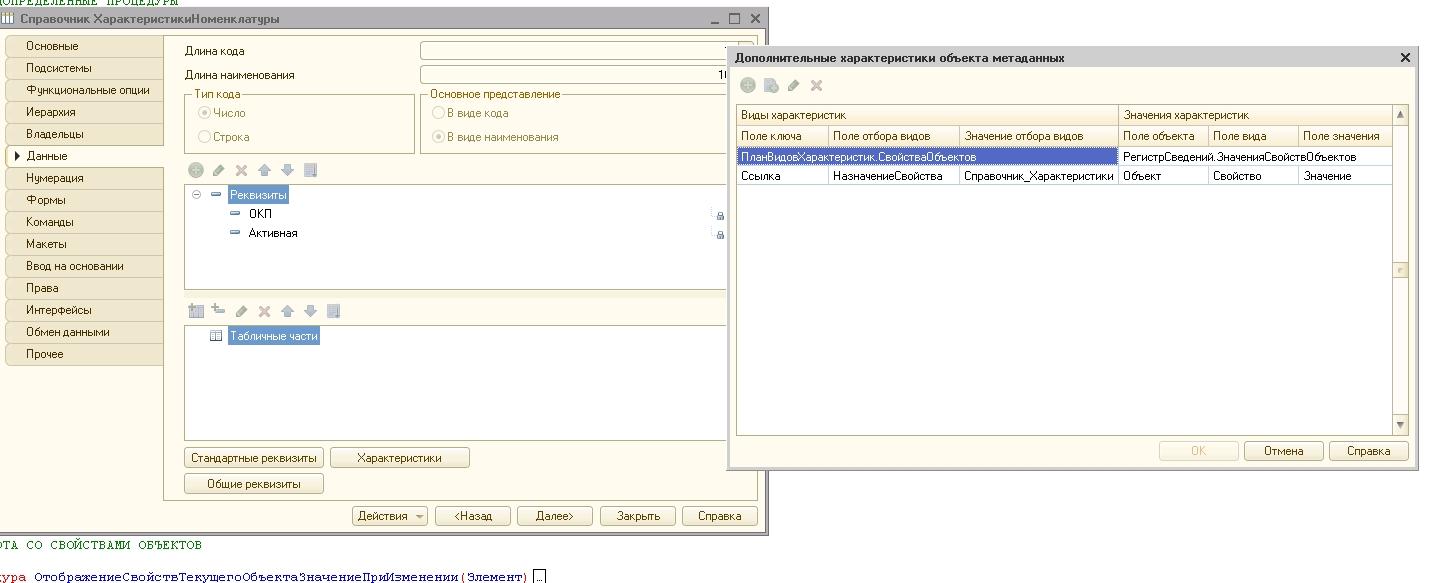Select the Число code type radio button

click(205, 113)
